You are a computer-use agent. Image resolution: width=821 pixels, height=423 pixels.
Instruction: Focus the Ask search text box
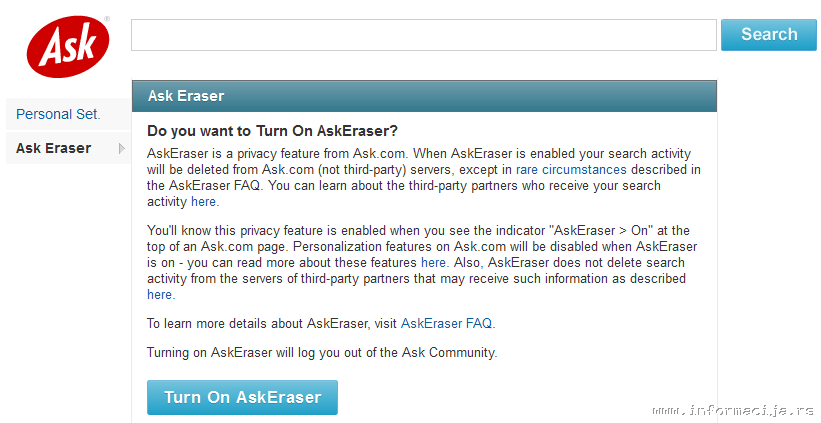[x=424, y=35]
